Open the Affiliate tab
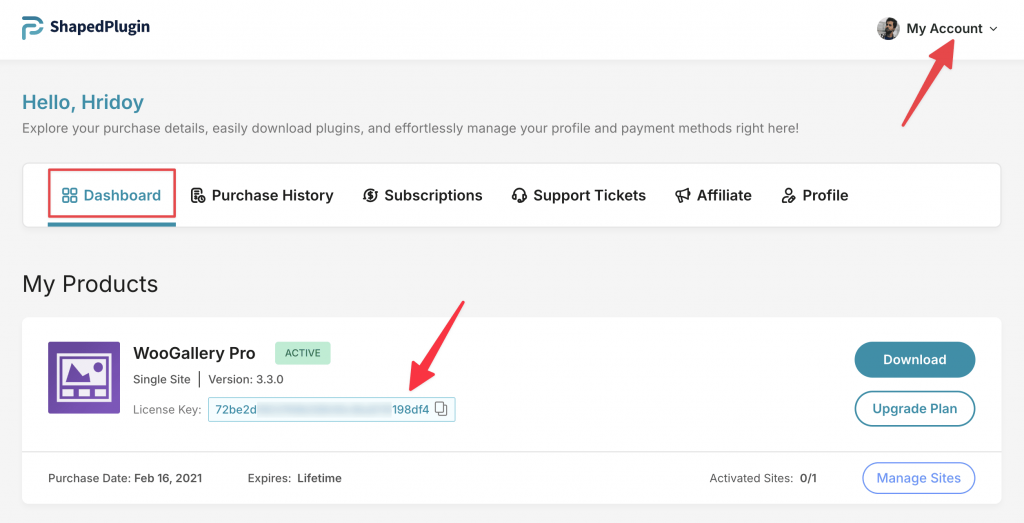 (713, 195)
